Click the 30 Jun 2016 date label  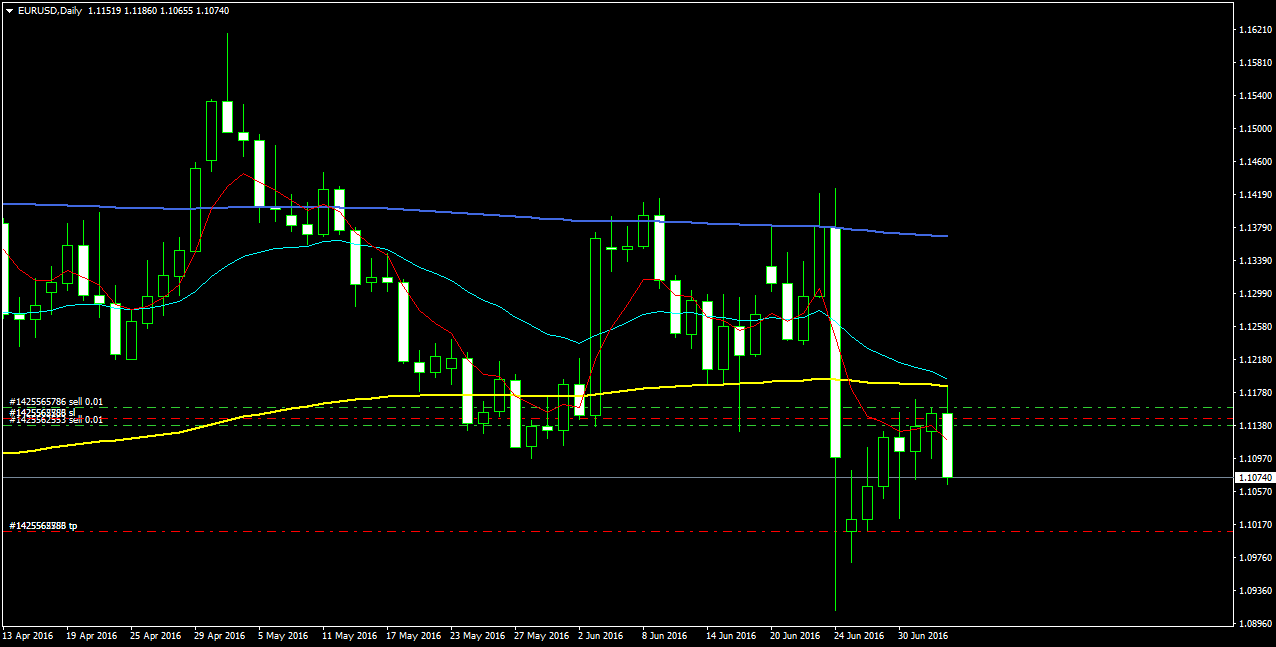point(924,636)
